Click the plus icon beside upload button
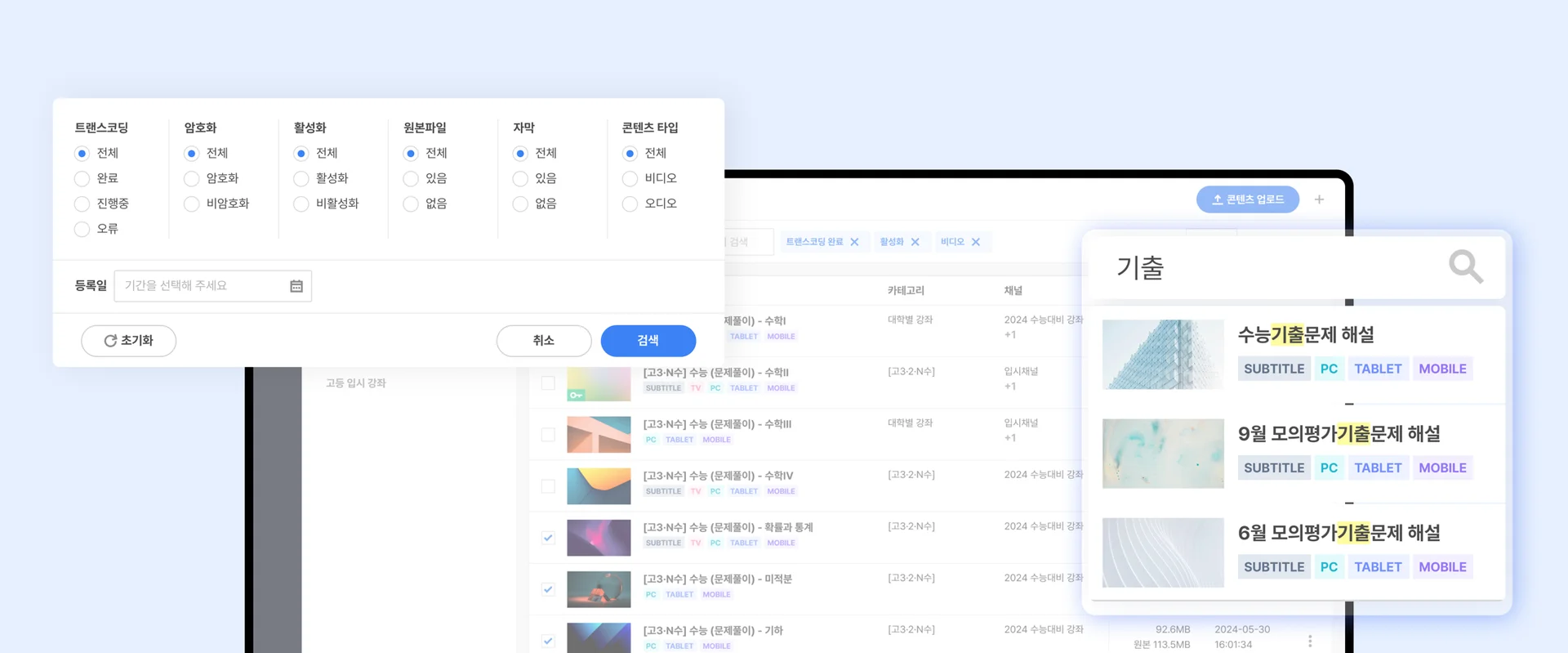 click(1319, 199)
